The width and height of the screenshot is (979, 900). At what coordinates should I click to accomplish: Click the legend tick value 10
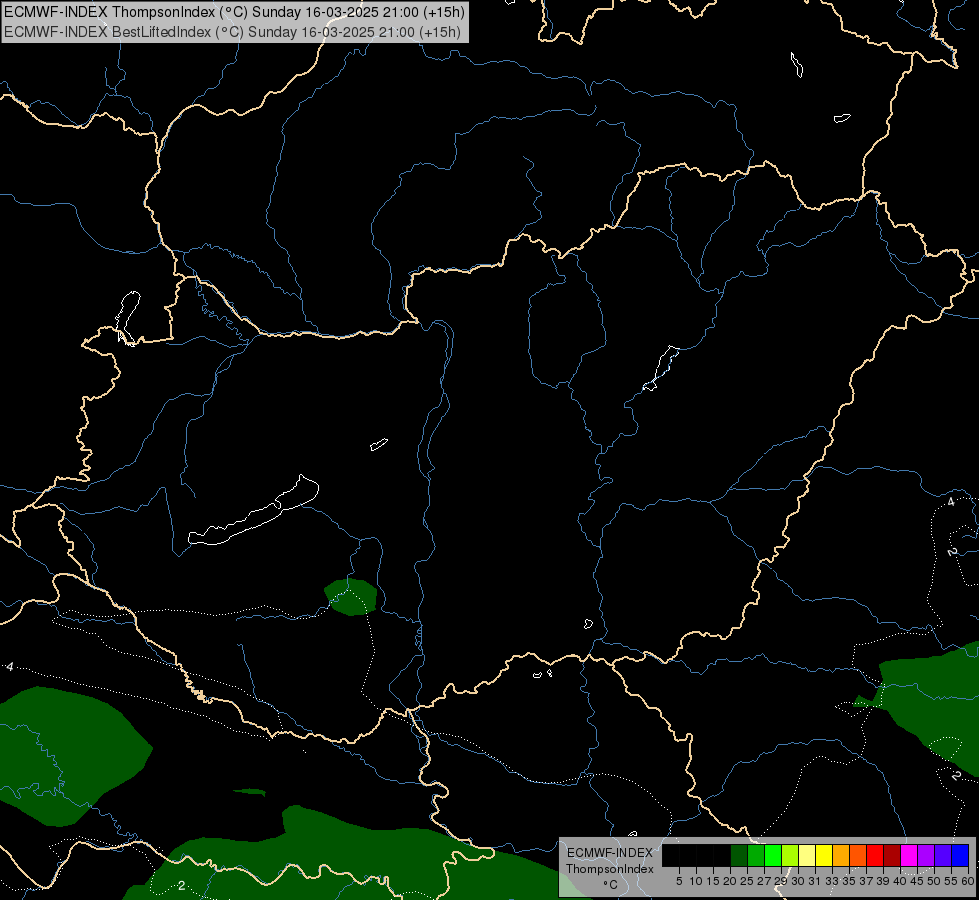(696, 881)
